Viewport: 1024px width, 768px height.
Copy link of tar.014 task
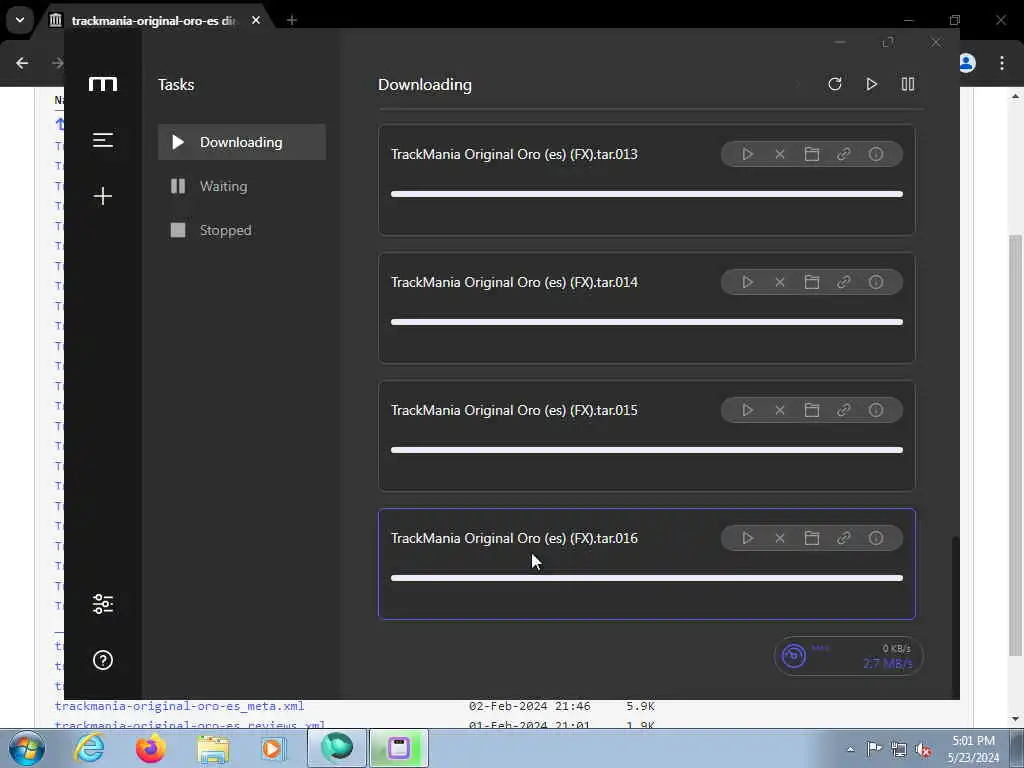tap(844, 282)
